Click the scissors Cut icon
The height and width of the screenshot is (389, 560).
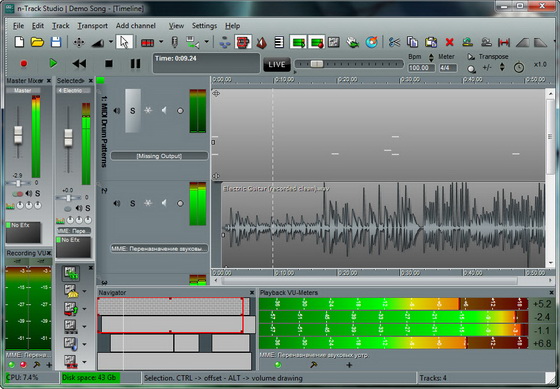coord(394,42)
